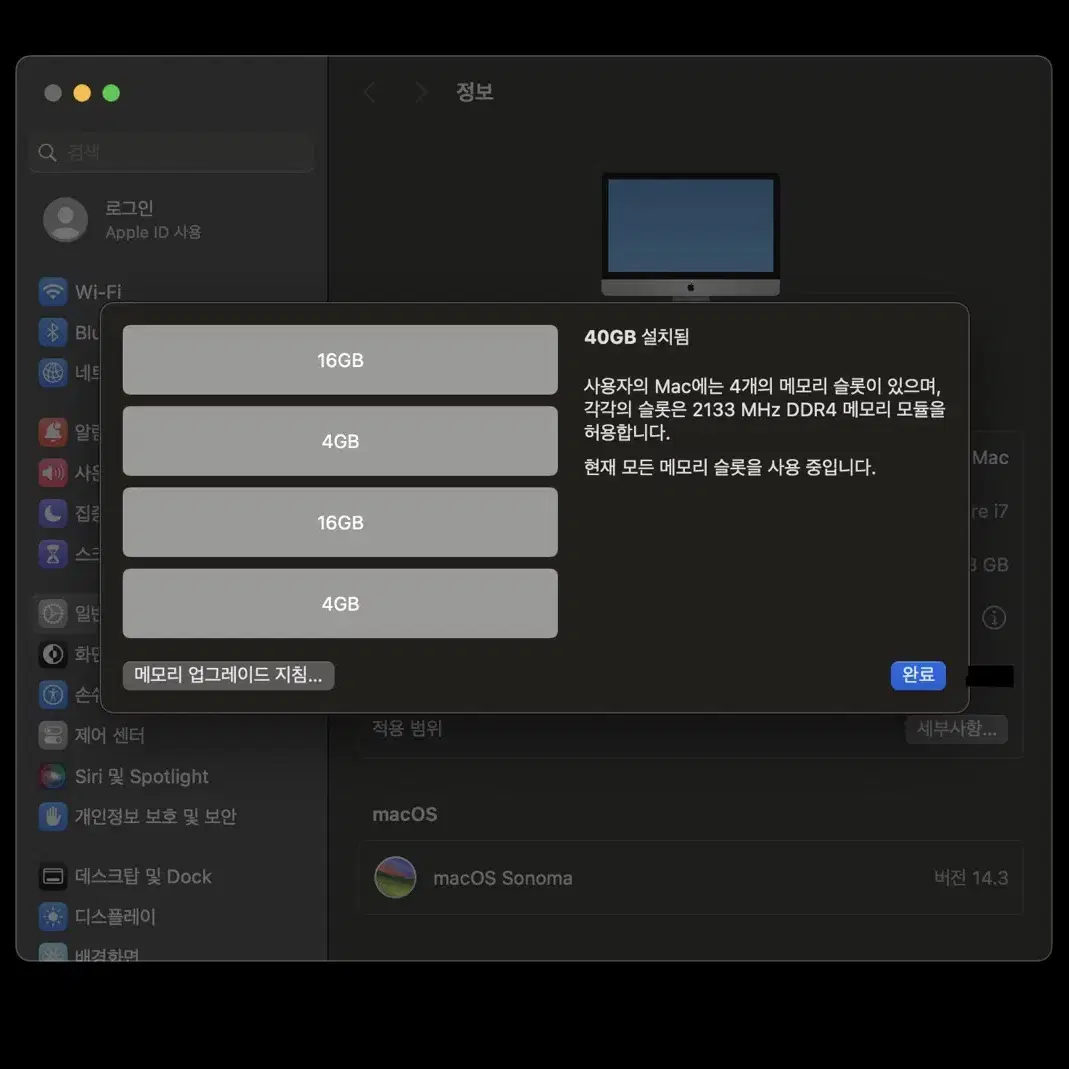
Task: Select Siri 및 Spotlight in sidebar
Action: (x=142, y=776)
